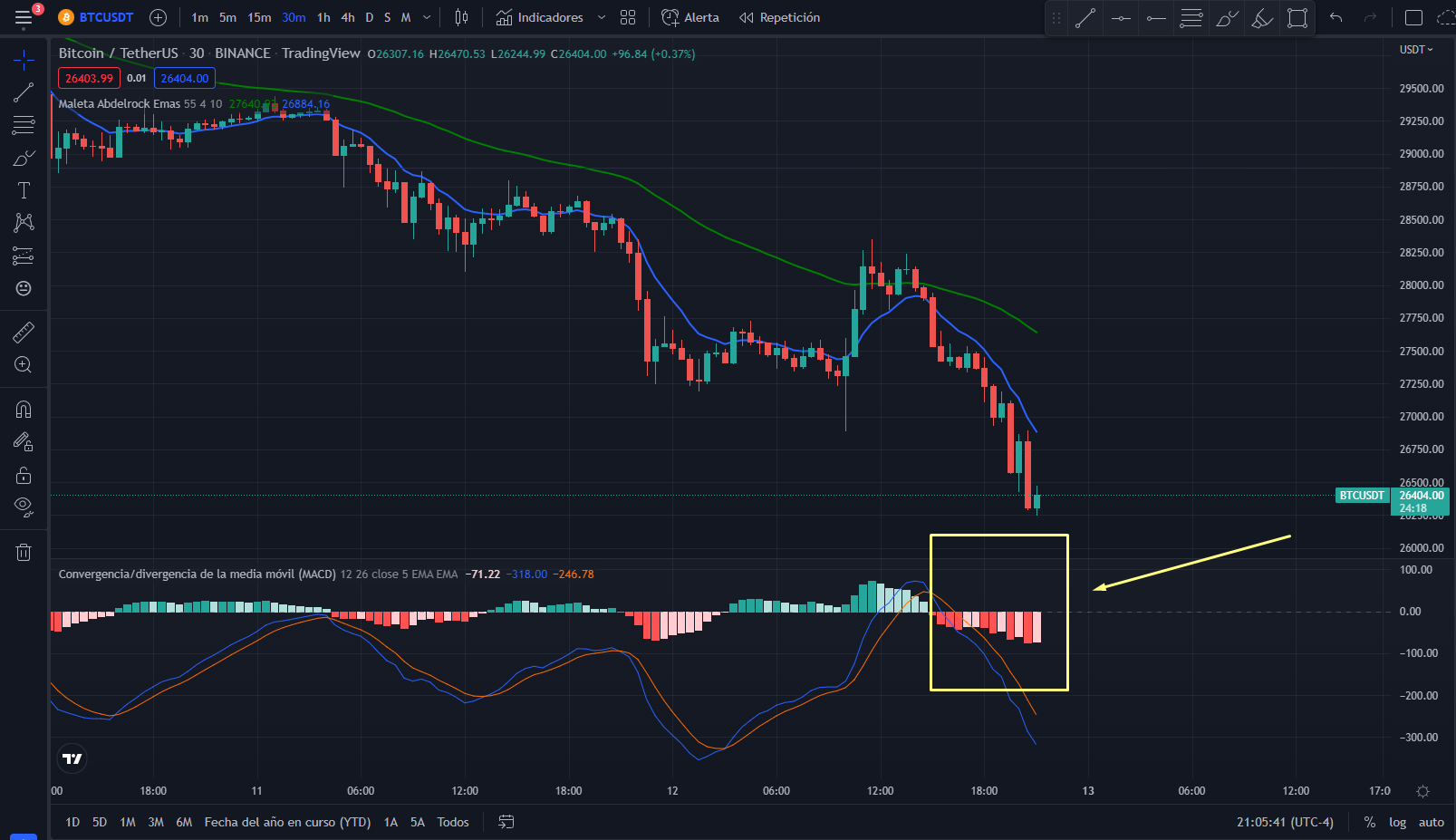Open the emoji icons tool
This screenshot has width=1456, height=840.
(24, 288)
